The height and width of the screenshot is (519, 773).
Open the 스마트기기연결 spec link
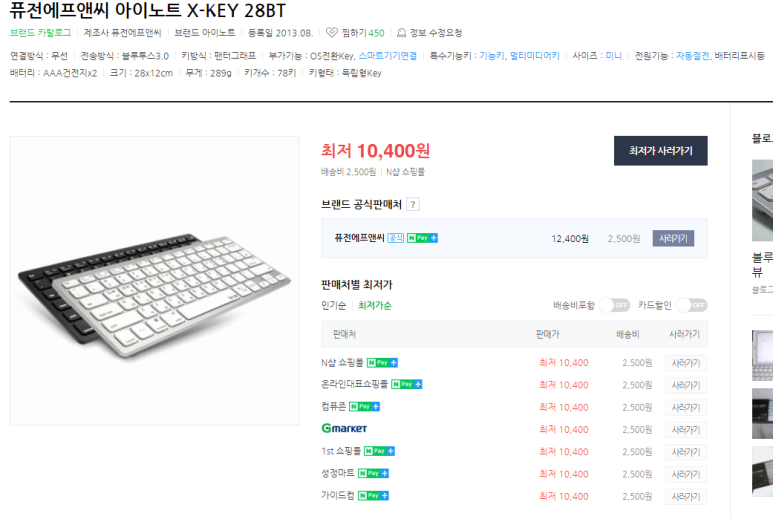pyautogui.click(x=387, y=56)
